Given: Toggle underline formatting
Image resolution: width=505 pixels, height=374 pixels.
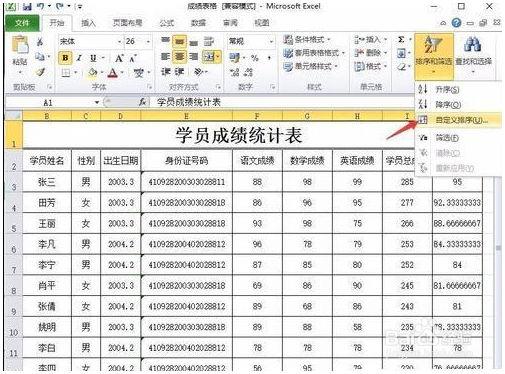Looking at the screenshot, I should [93, 58].
